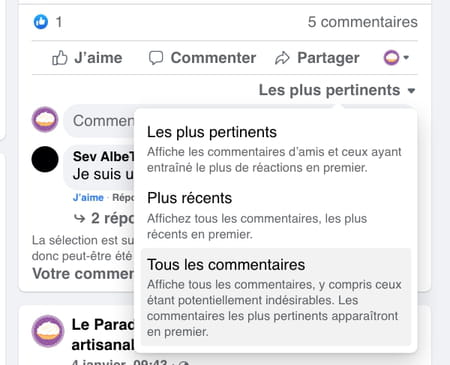Collapse the Les plus pertinents sort dropdown
The height and width of the screenshot is (365, 450).
tap(337, 90)
